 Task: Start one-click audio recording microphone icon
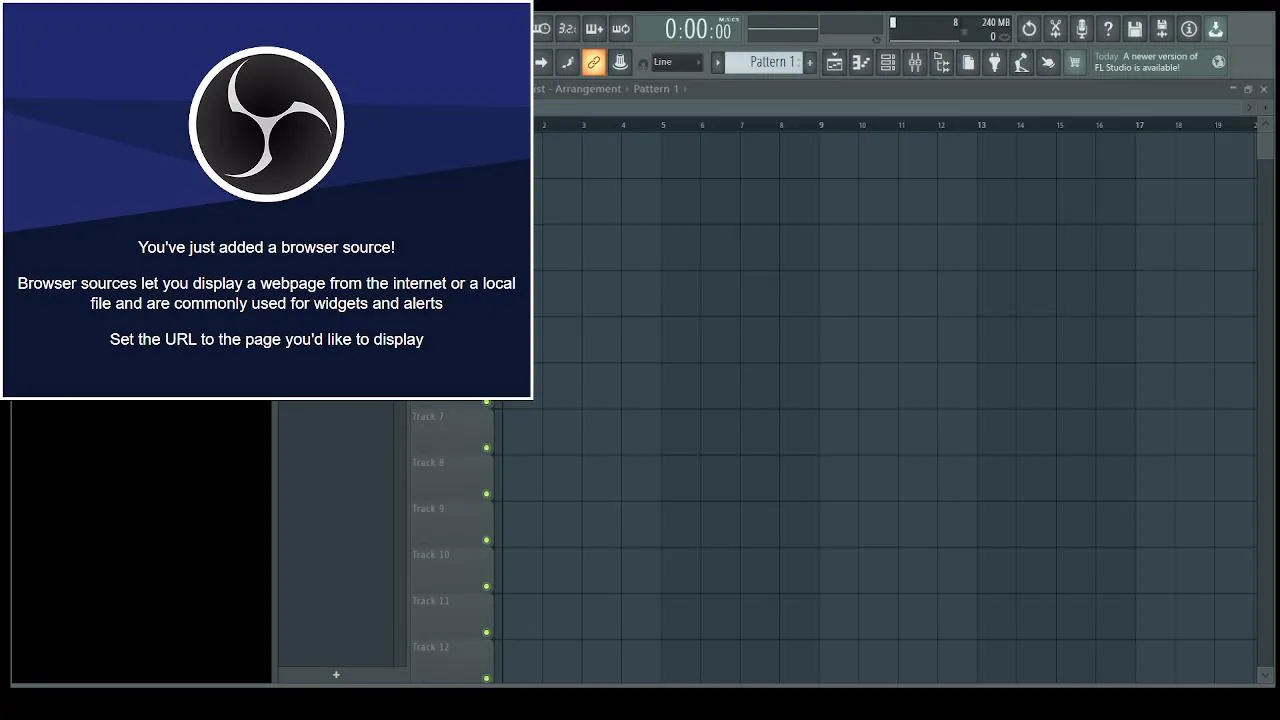1082,29
